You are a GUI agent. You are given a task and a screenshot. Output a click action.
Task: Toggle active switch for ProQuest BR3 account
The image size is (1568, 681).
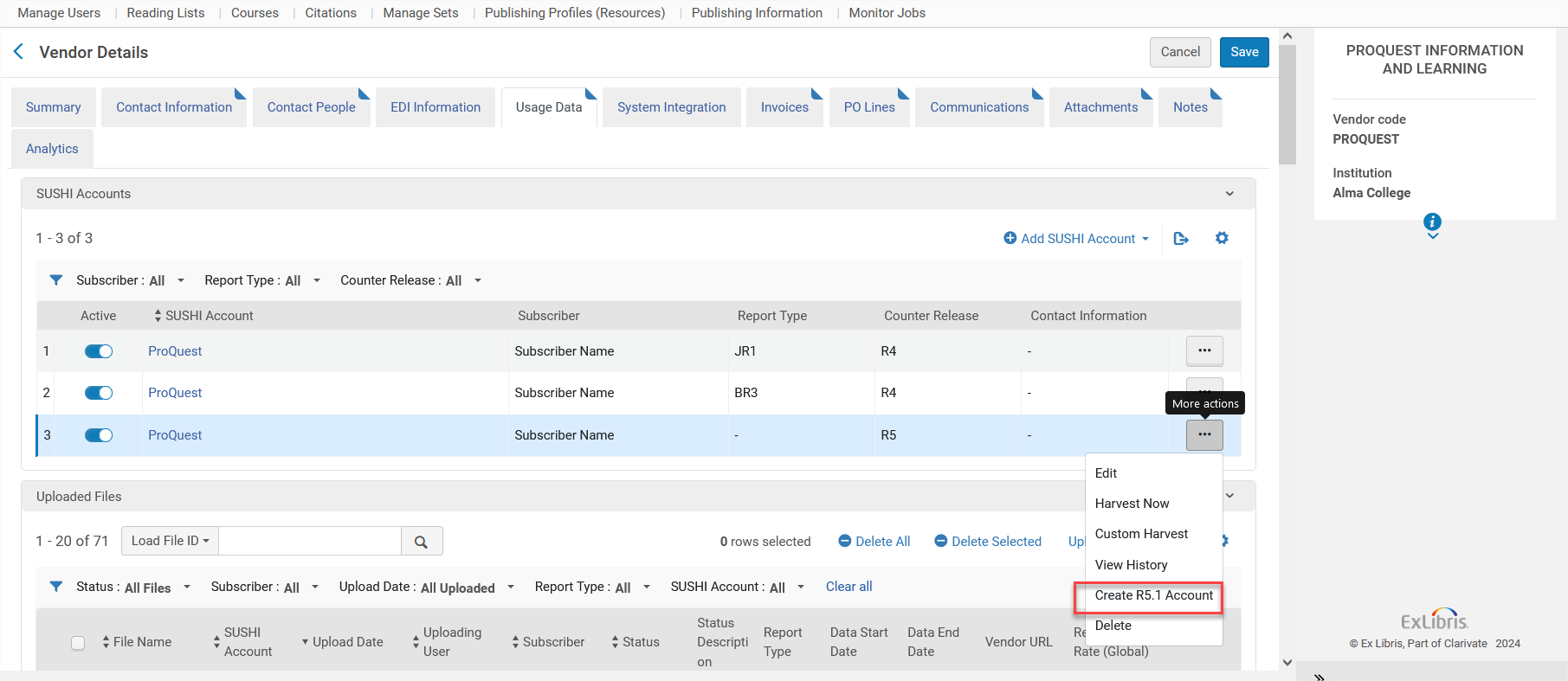coord(99,393)
